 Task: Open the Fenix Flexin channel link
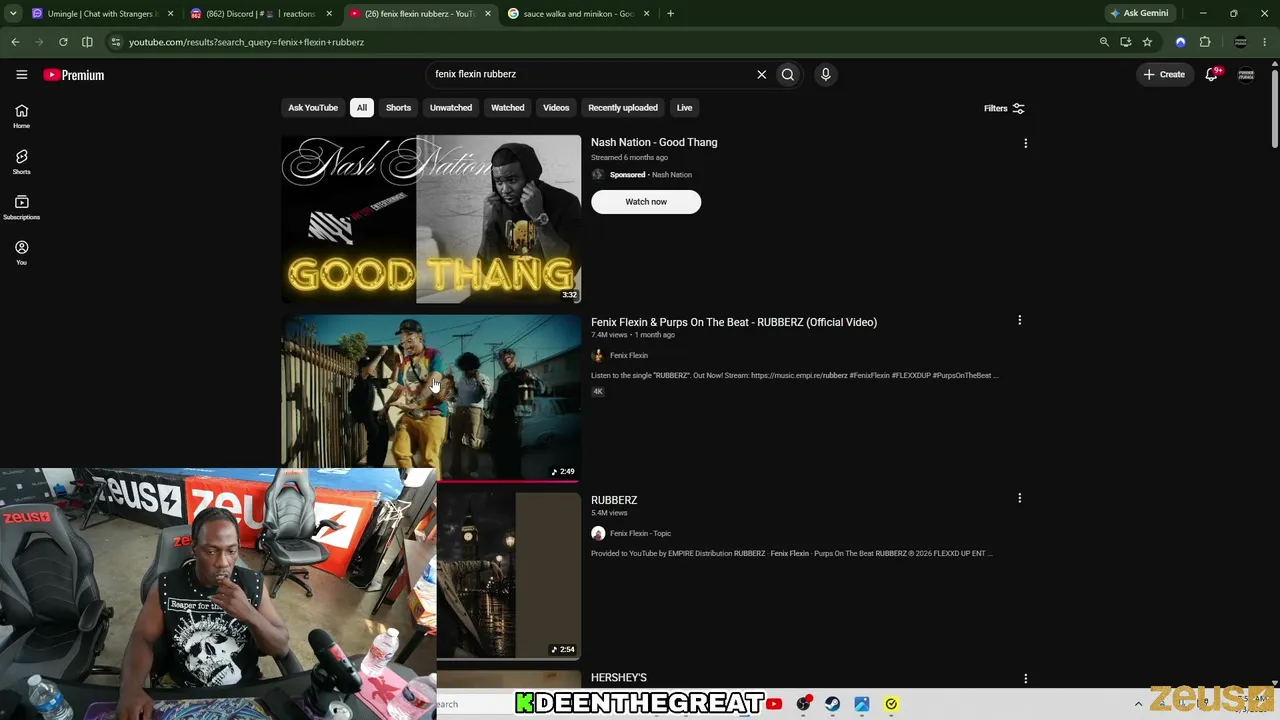point(629,355)
